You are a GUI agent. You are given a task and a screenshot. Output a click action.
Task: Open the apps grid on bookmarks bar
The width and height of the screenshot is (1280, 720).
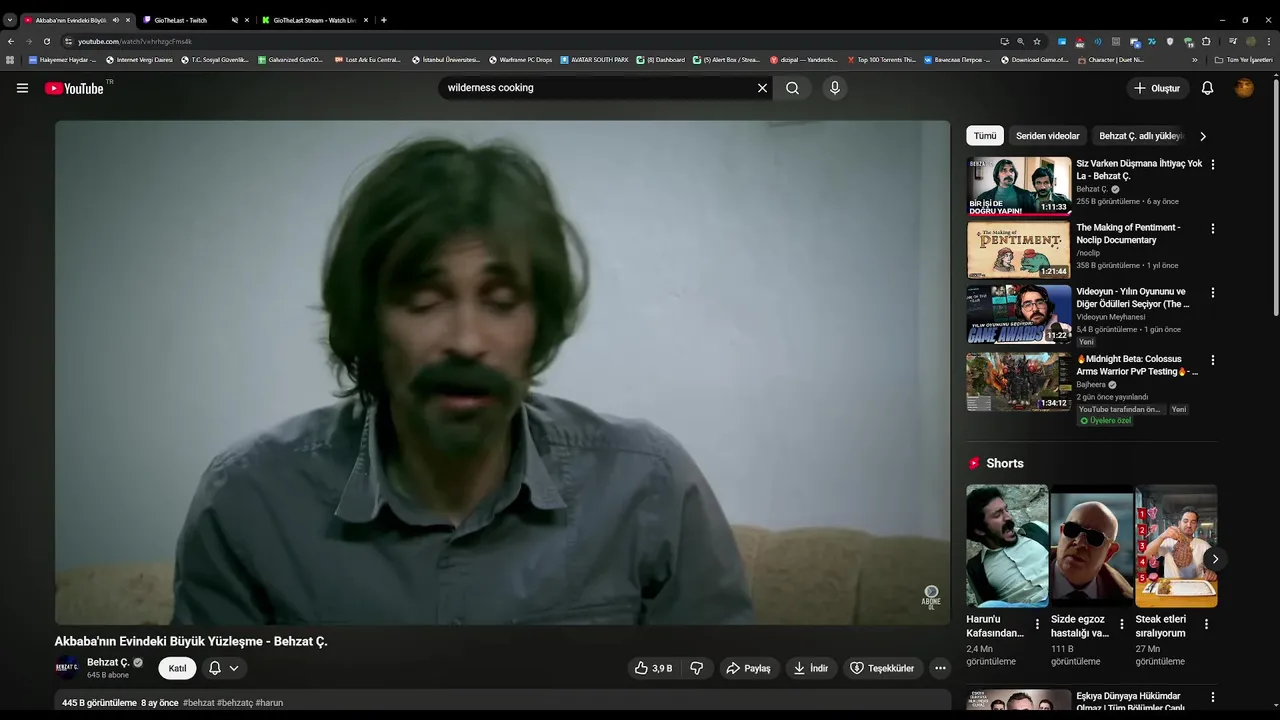[x=10, y=60]
